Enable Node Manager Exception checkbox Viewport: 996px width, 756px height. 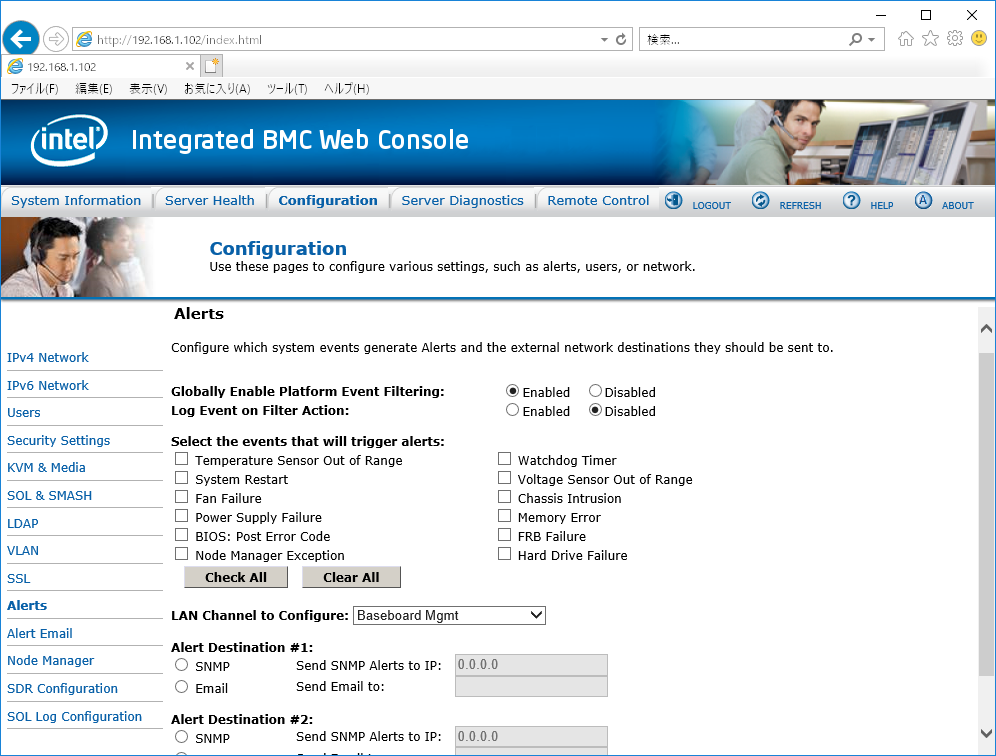click(x=182, y=554)
